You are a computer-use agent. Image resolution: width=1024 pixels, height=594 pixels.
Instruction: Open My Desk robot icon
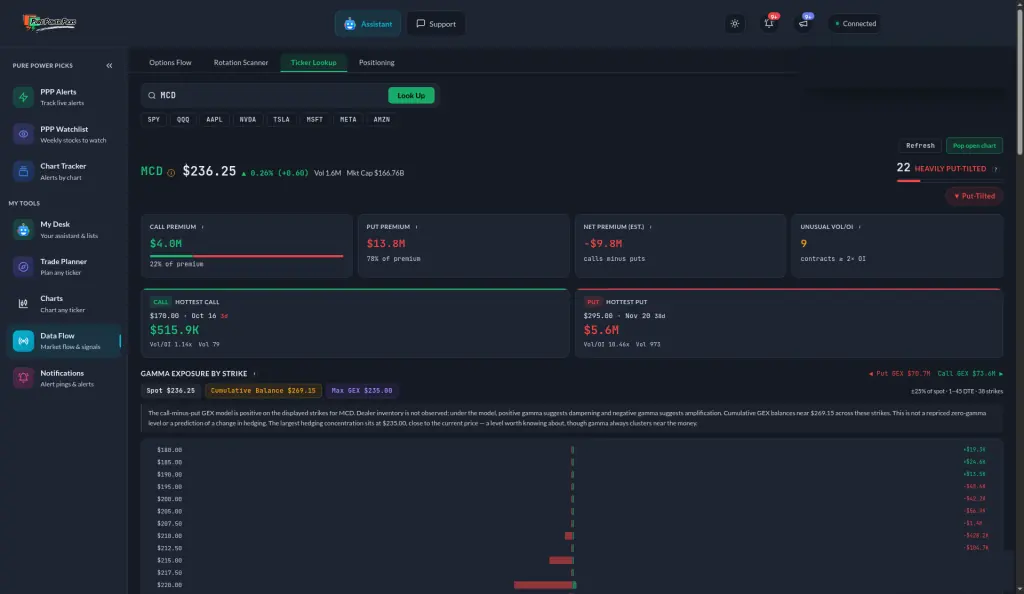(x=24, y=230)
